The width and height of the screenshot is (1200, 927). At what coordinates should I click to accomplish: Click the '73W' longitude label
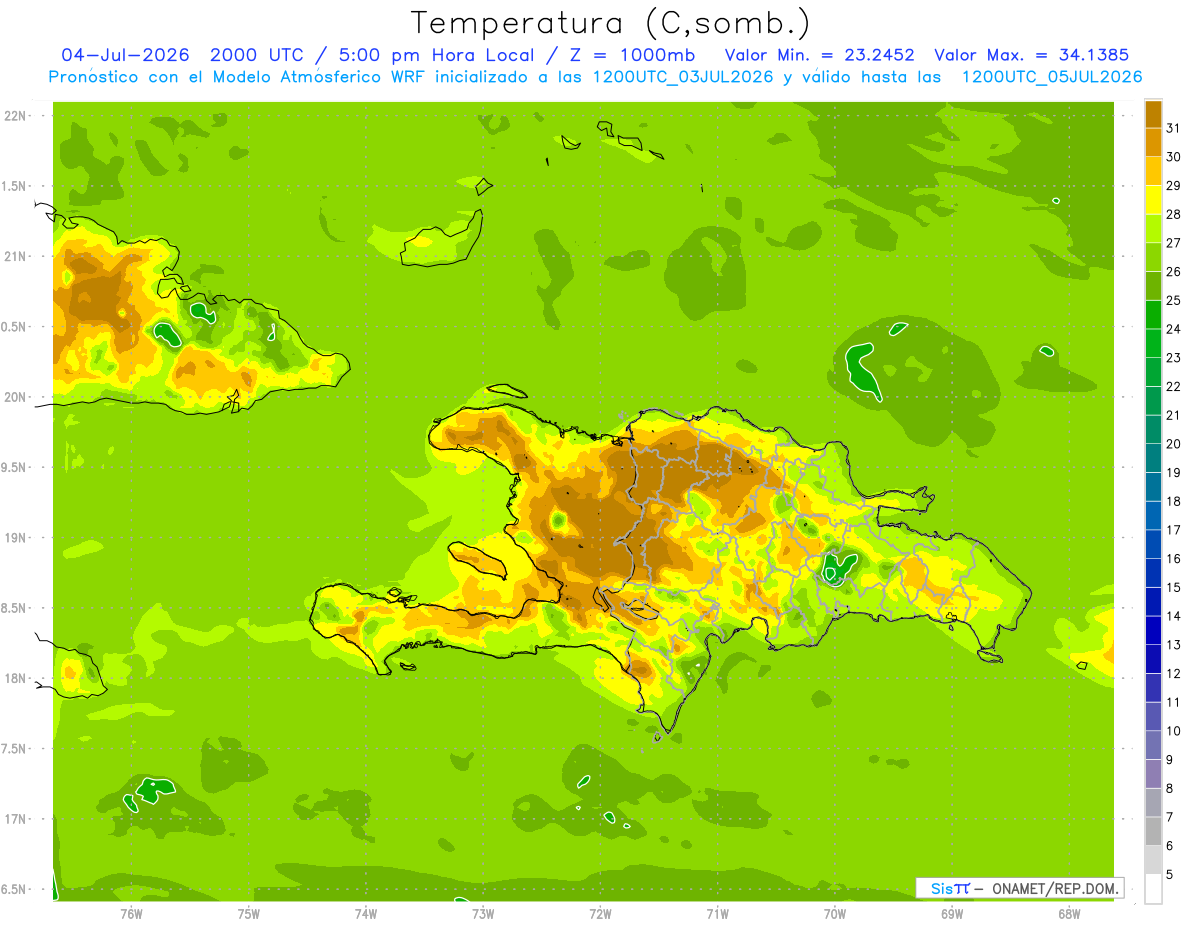pos(483,913)
